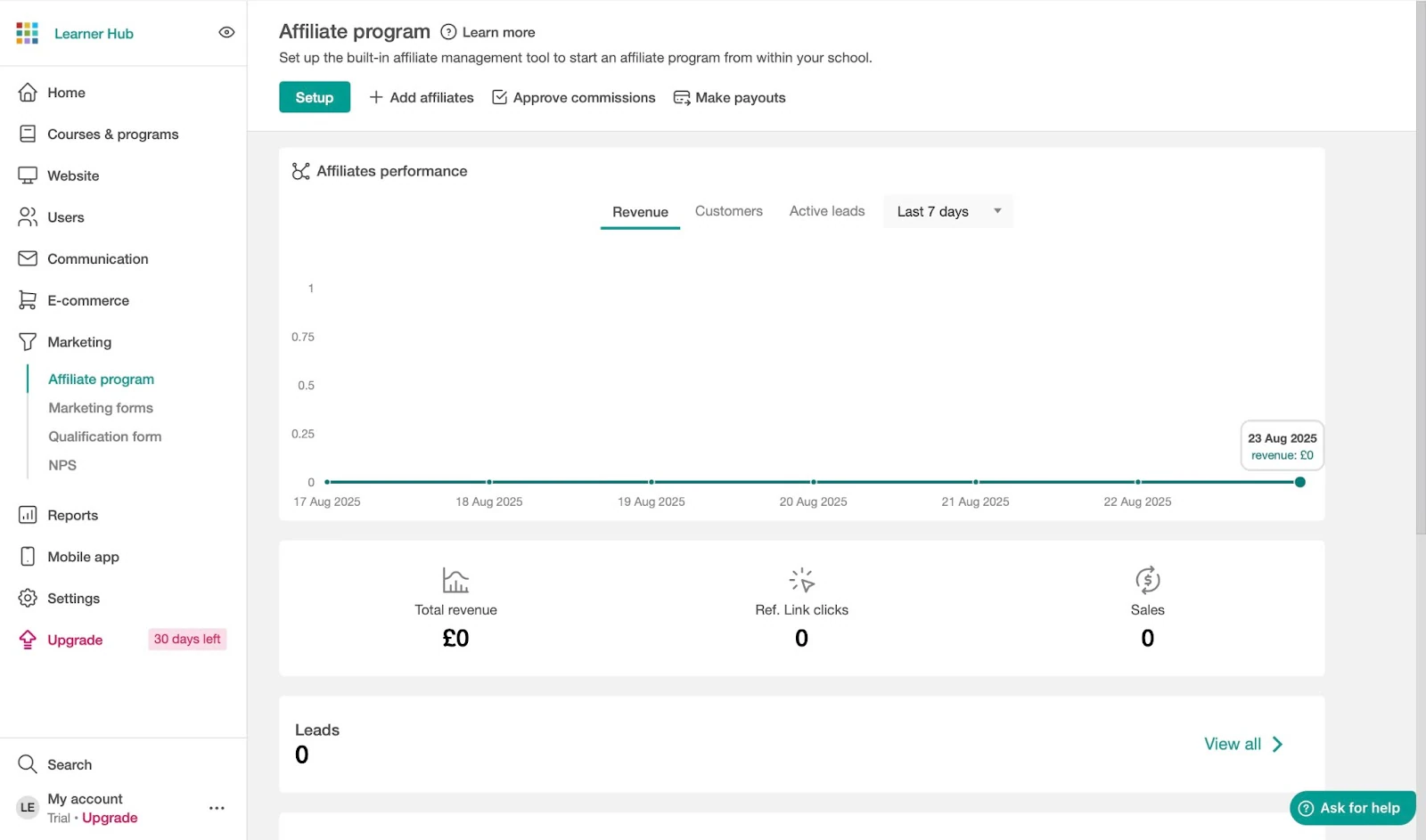Click the Website monitor icon

[x=28, y=175]
